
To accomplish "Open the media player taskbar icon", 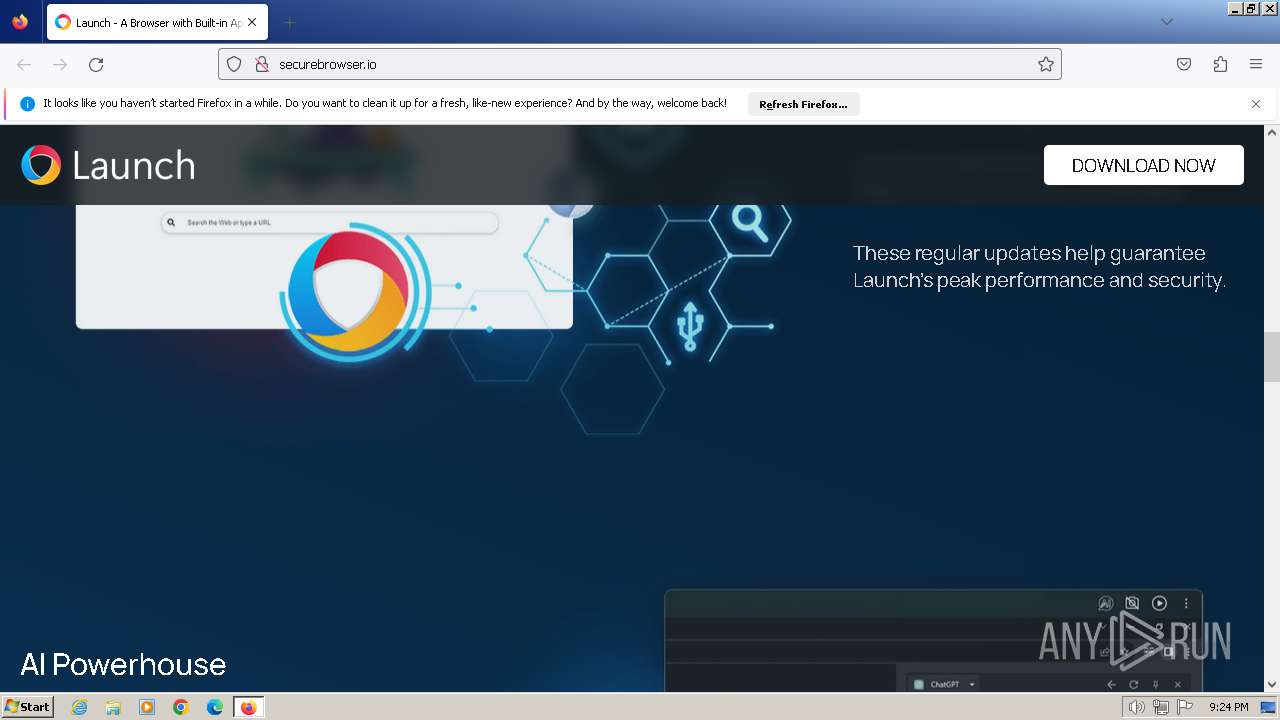I will [x=147, y=707].
